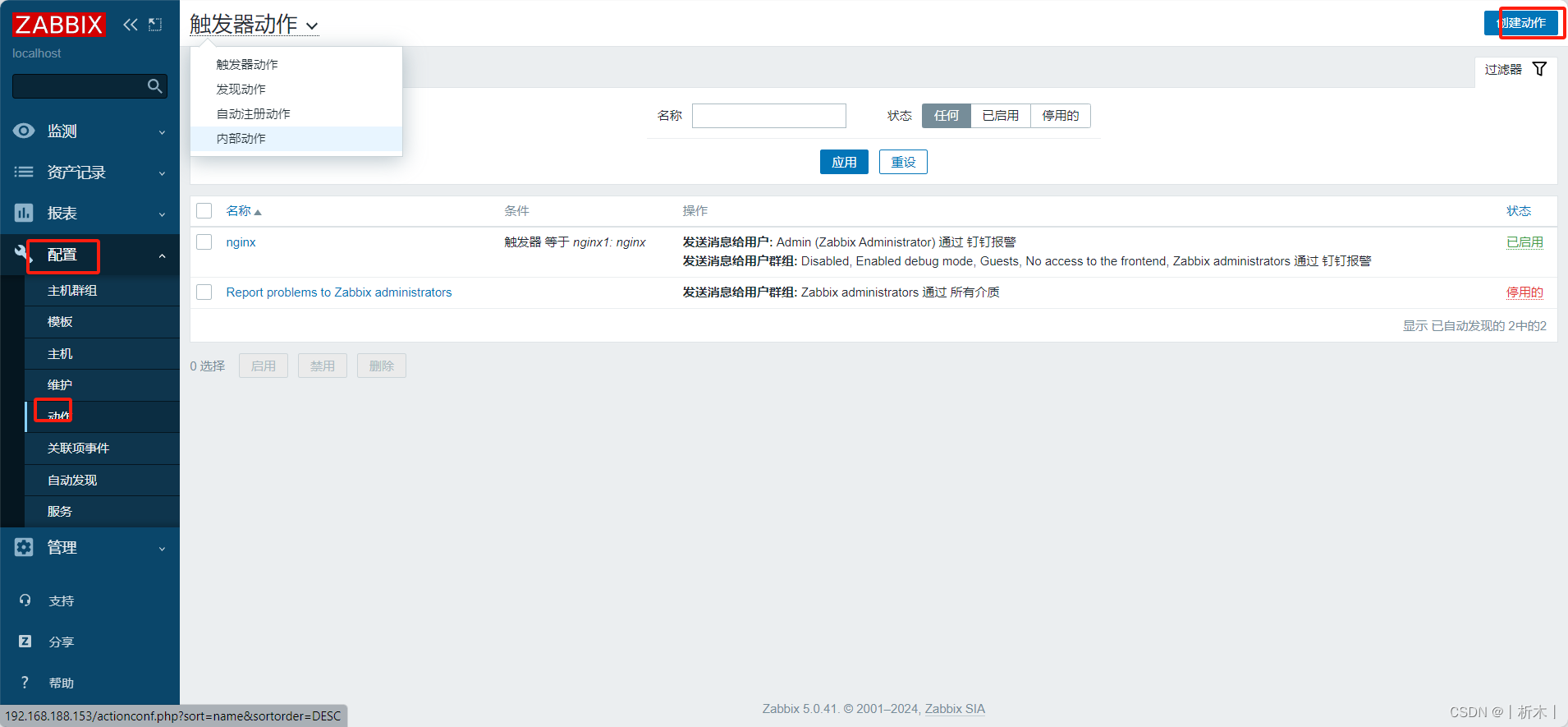1568x727 pixels.
Task: Choose 自动注册动作 from dropdown list
Action: click(x=296, y=114)
